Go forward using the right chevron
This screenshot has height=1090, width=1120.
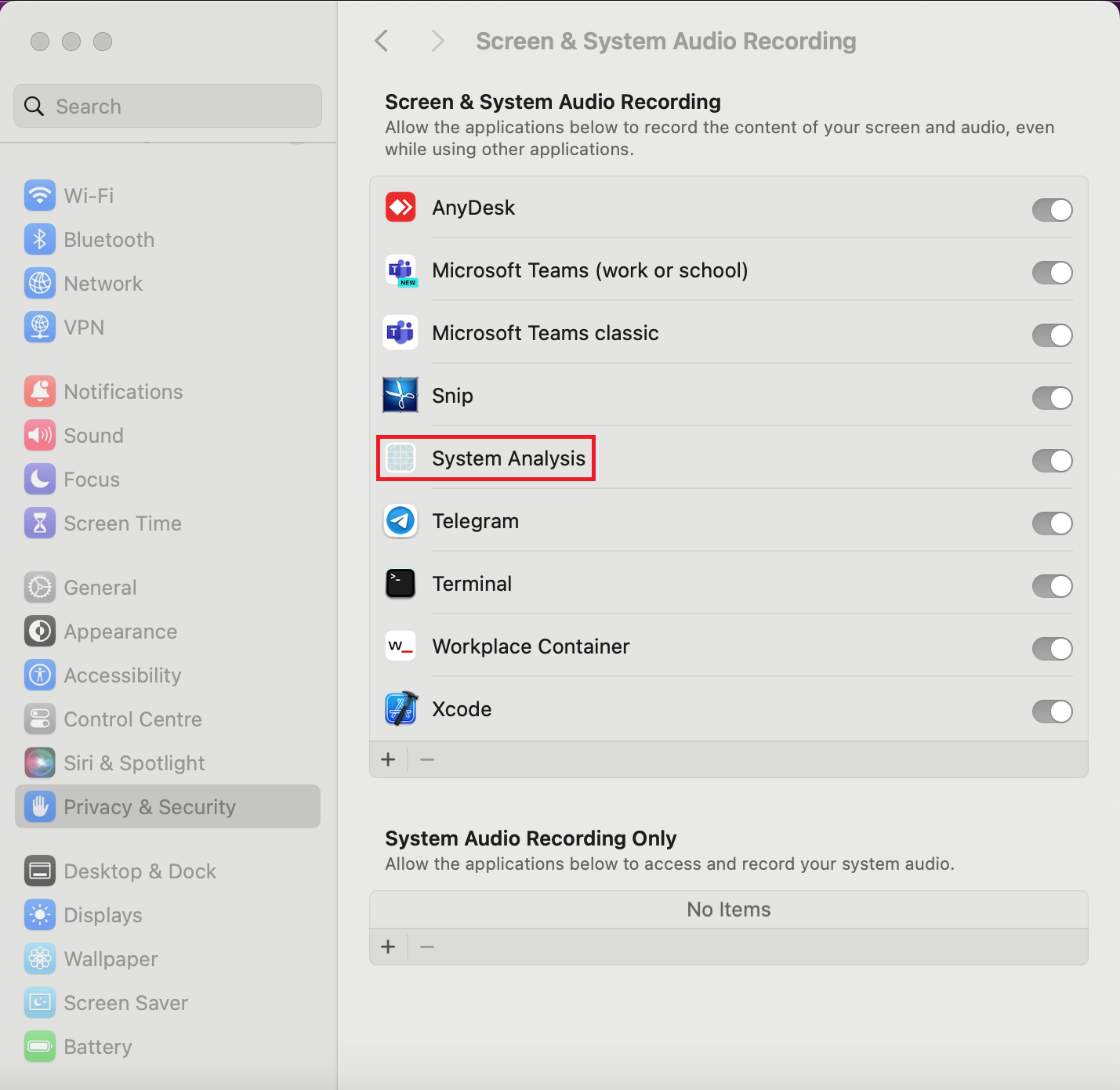437,41
